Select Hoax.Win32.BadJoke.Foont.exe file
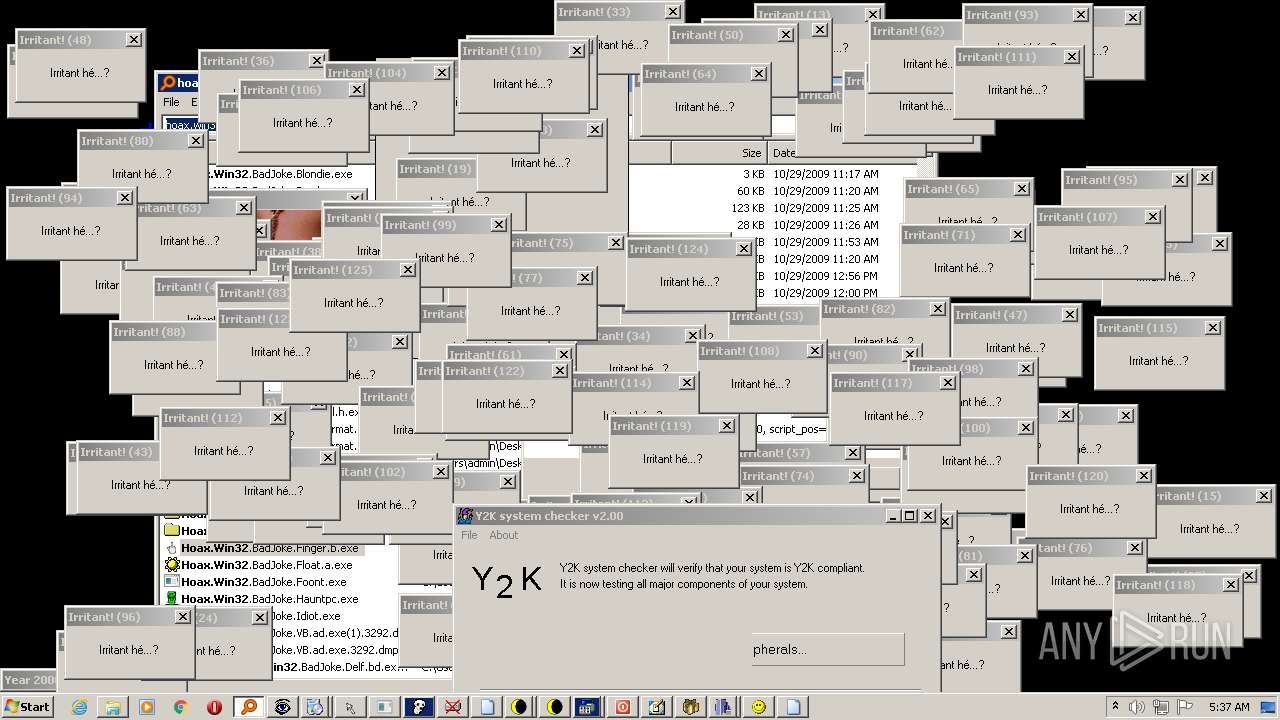 pos(263,582)
